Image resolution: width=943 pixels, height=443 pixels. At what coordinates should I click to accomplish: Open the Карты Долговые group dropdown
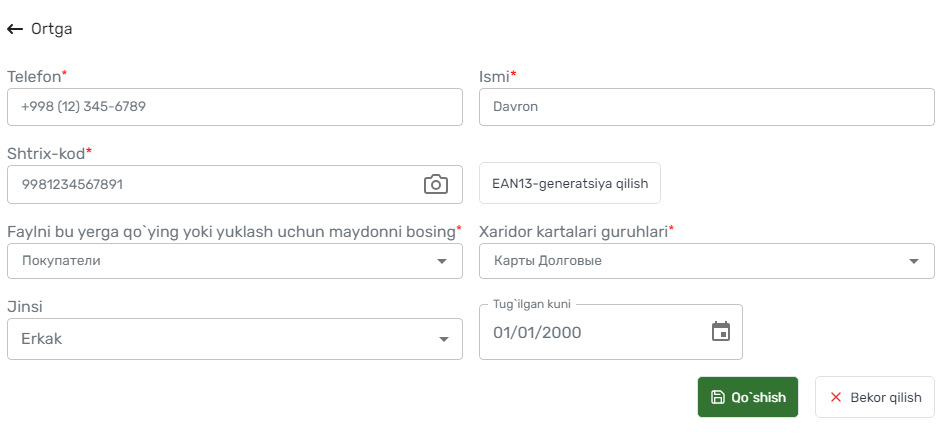[707, 261]
